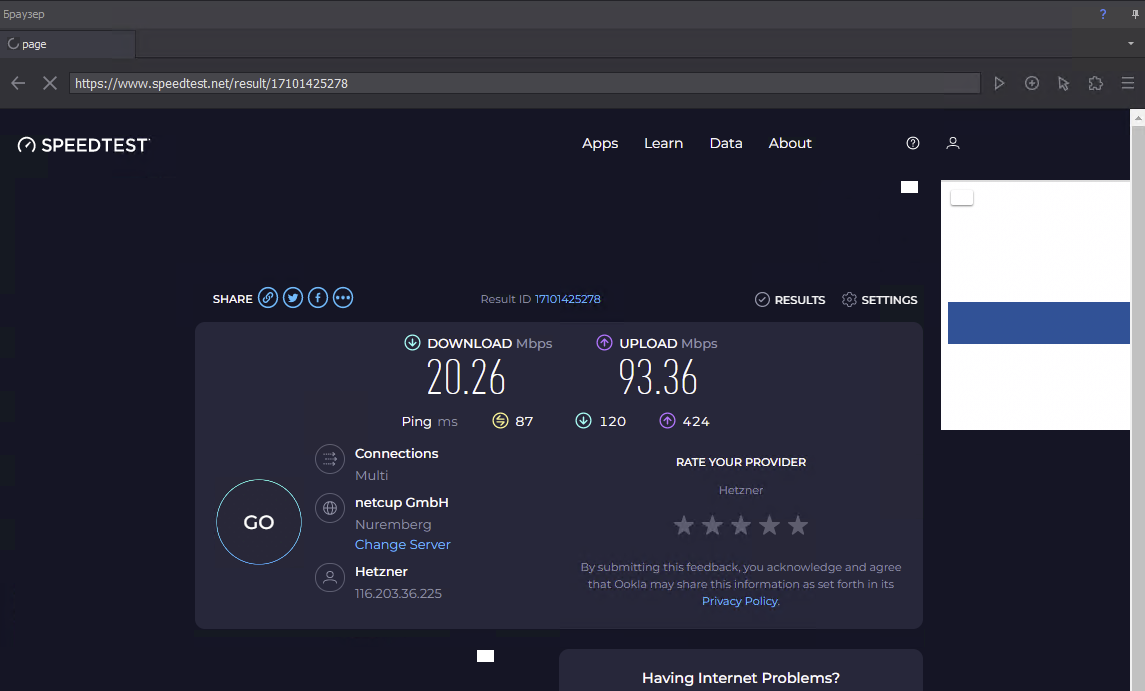Click the help question mark icon

pos(912,143)
